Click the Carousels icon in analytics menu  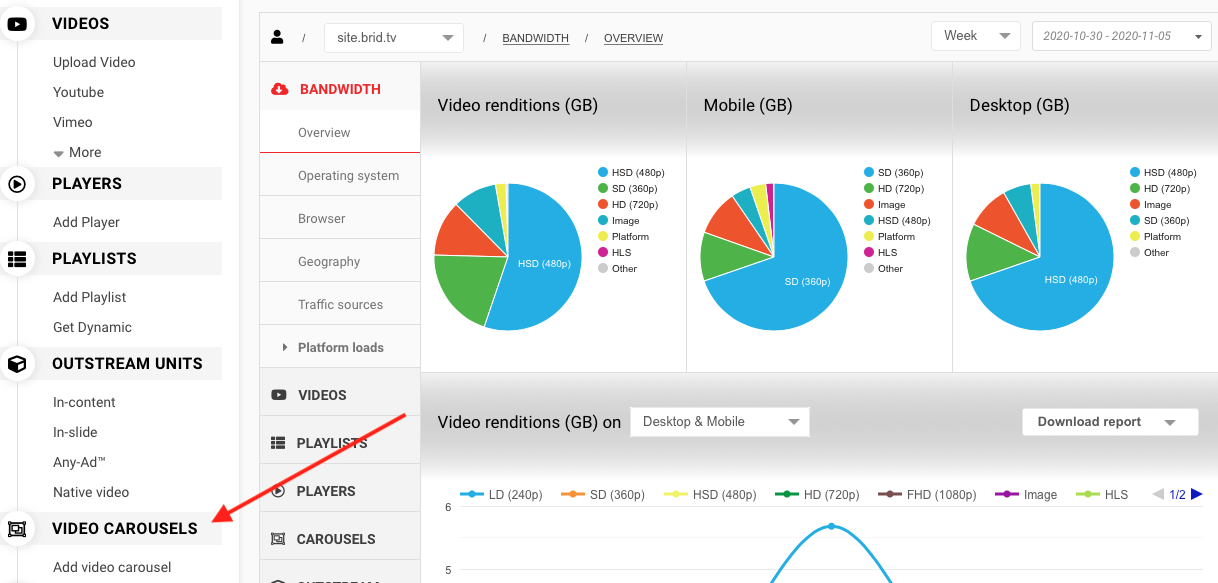(278, 539)
